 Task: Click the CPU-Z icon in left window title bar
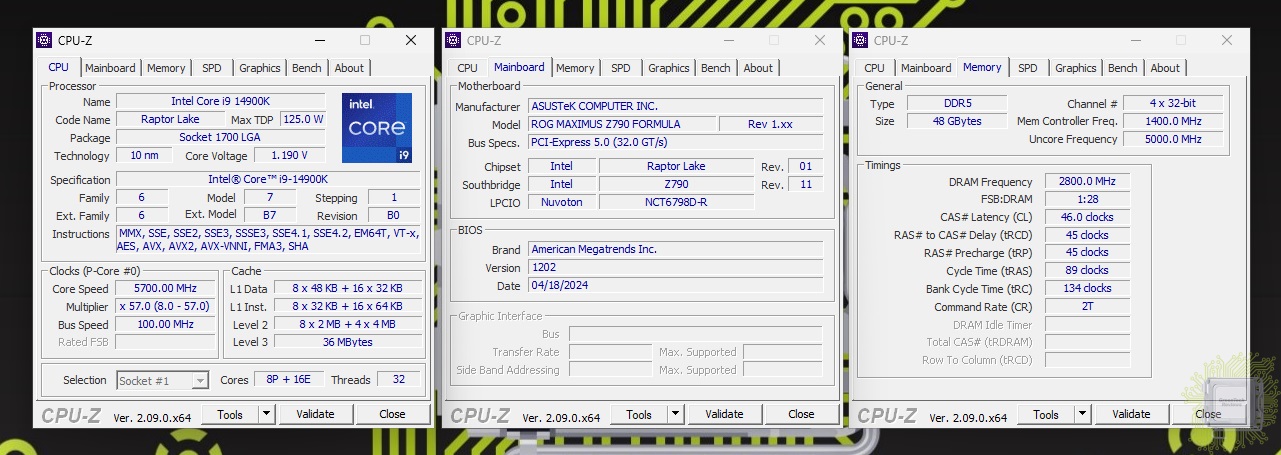tap(44, 40)
